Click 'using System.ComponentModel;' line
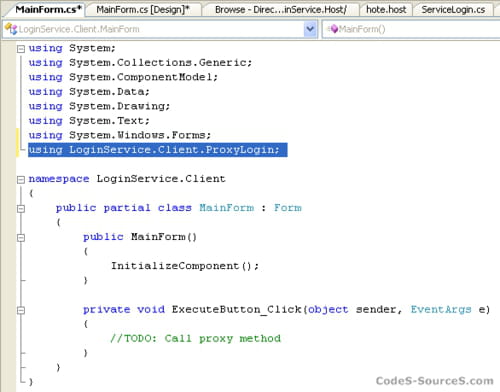Screen dimensions: 500x392 pos(123,77)
